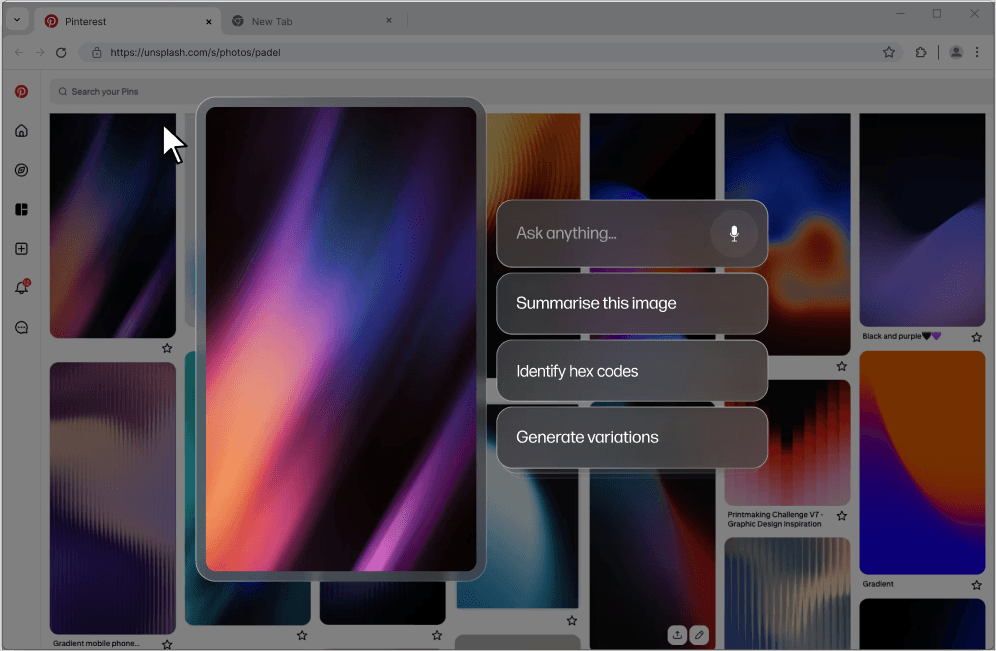The width and height of the screenshot is (996, 651).
Task: Open the browser profile icon
Action: click(x=955, y=53)
